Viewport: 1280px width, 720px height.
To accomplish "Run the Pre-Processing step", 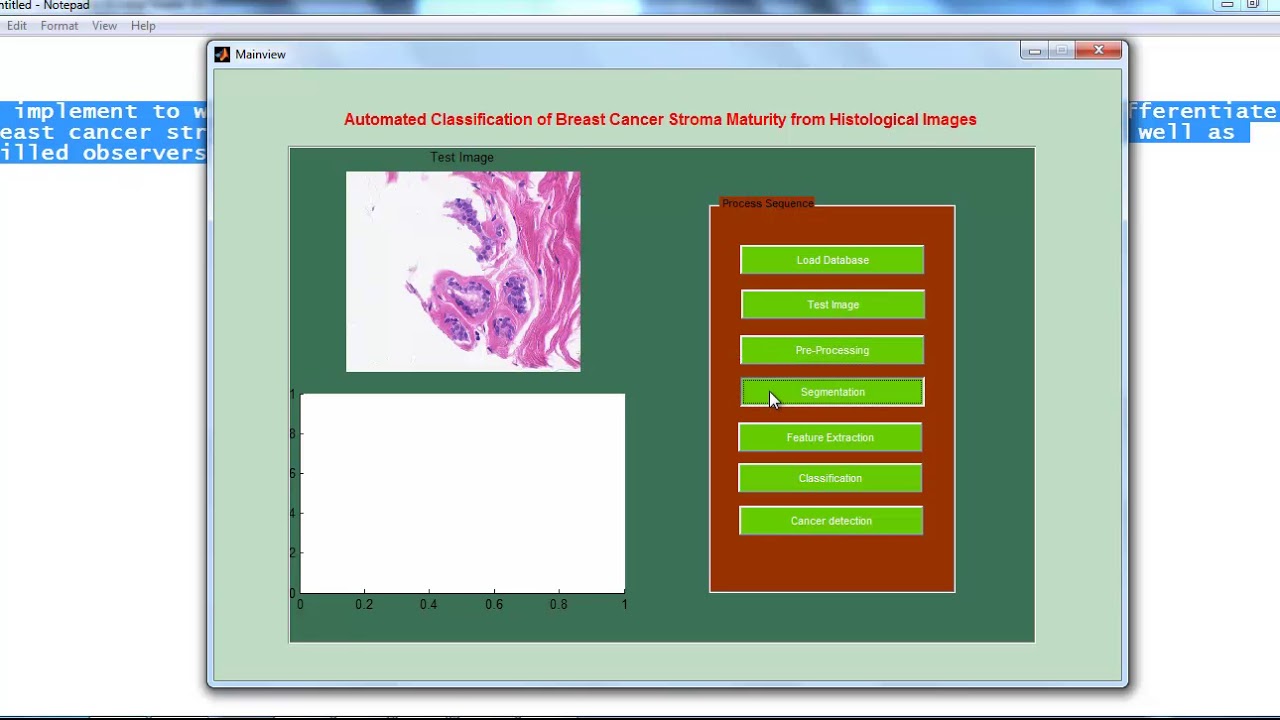I will (x=832, y=350).
